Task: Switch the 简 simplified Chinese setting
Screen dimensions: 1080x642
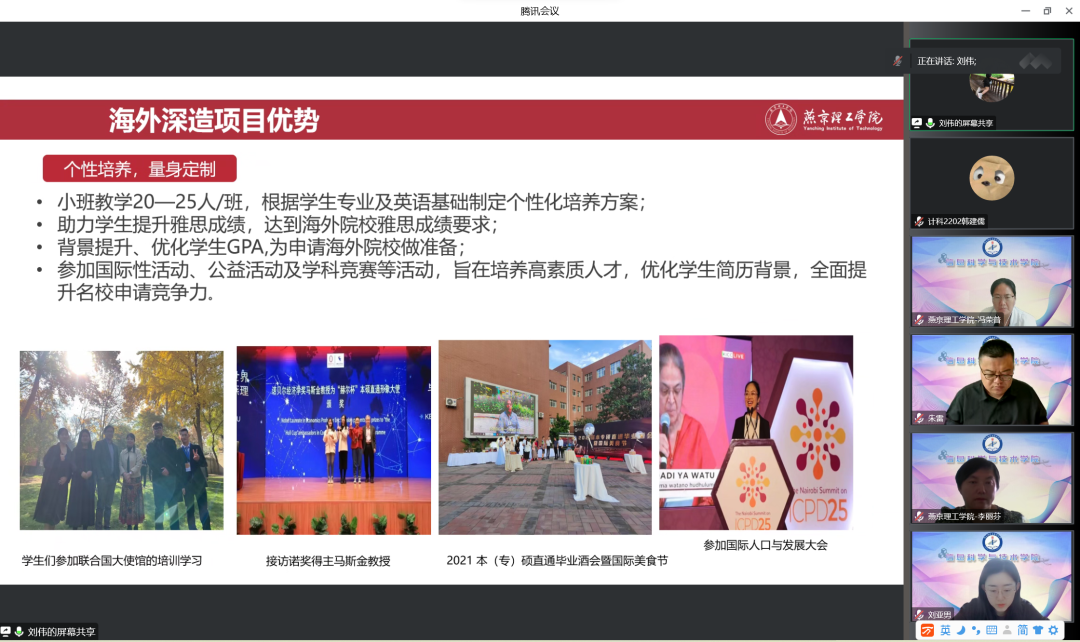Action: tap(1023, 630)
